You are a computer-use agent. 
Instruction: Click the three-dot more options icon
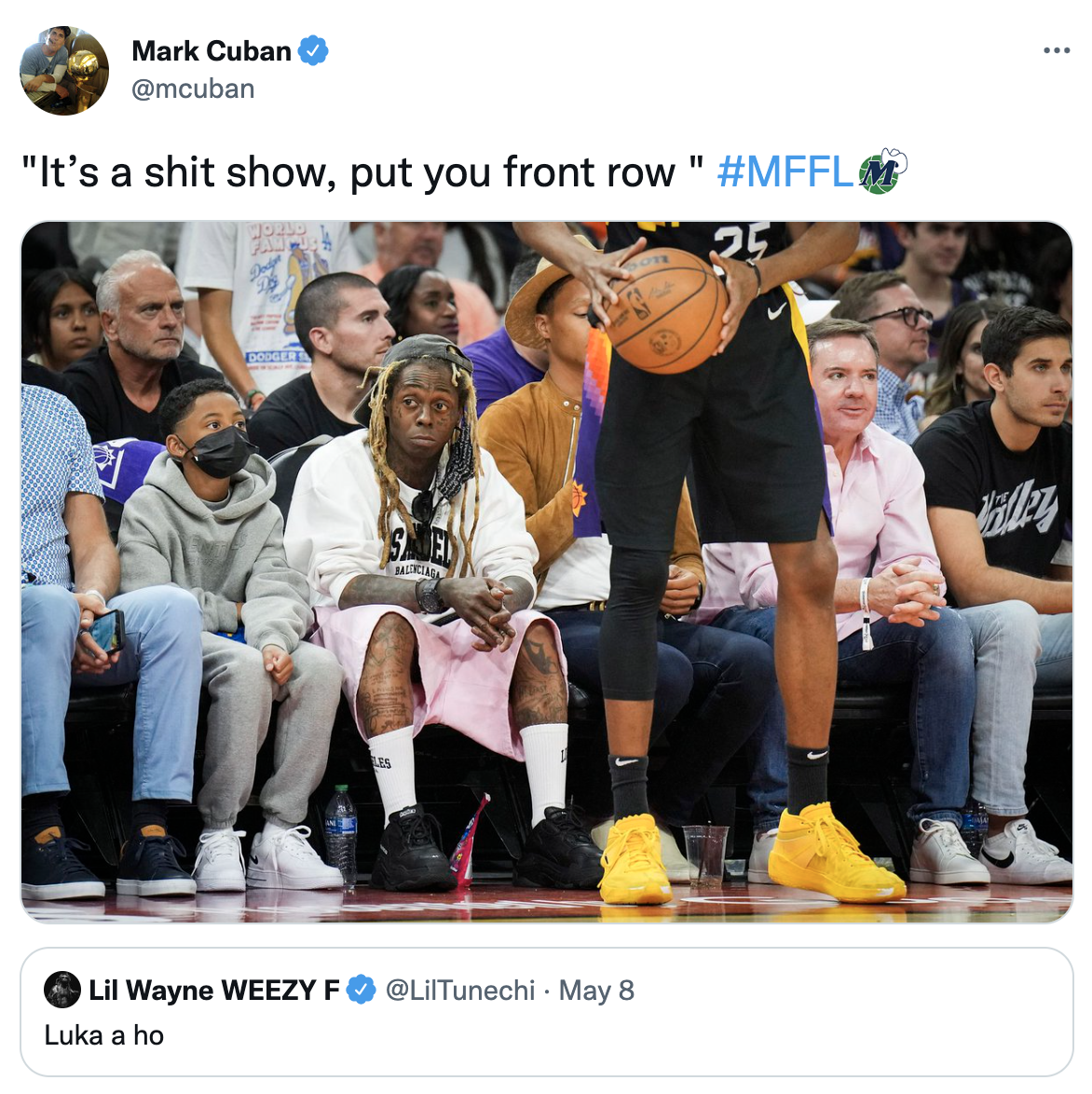(1057, 50)
